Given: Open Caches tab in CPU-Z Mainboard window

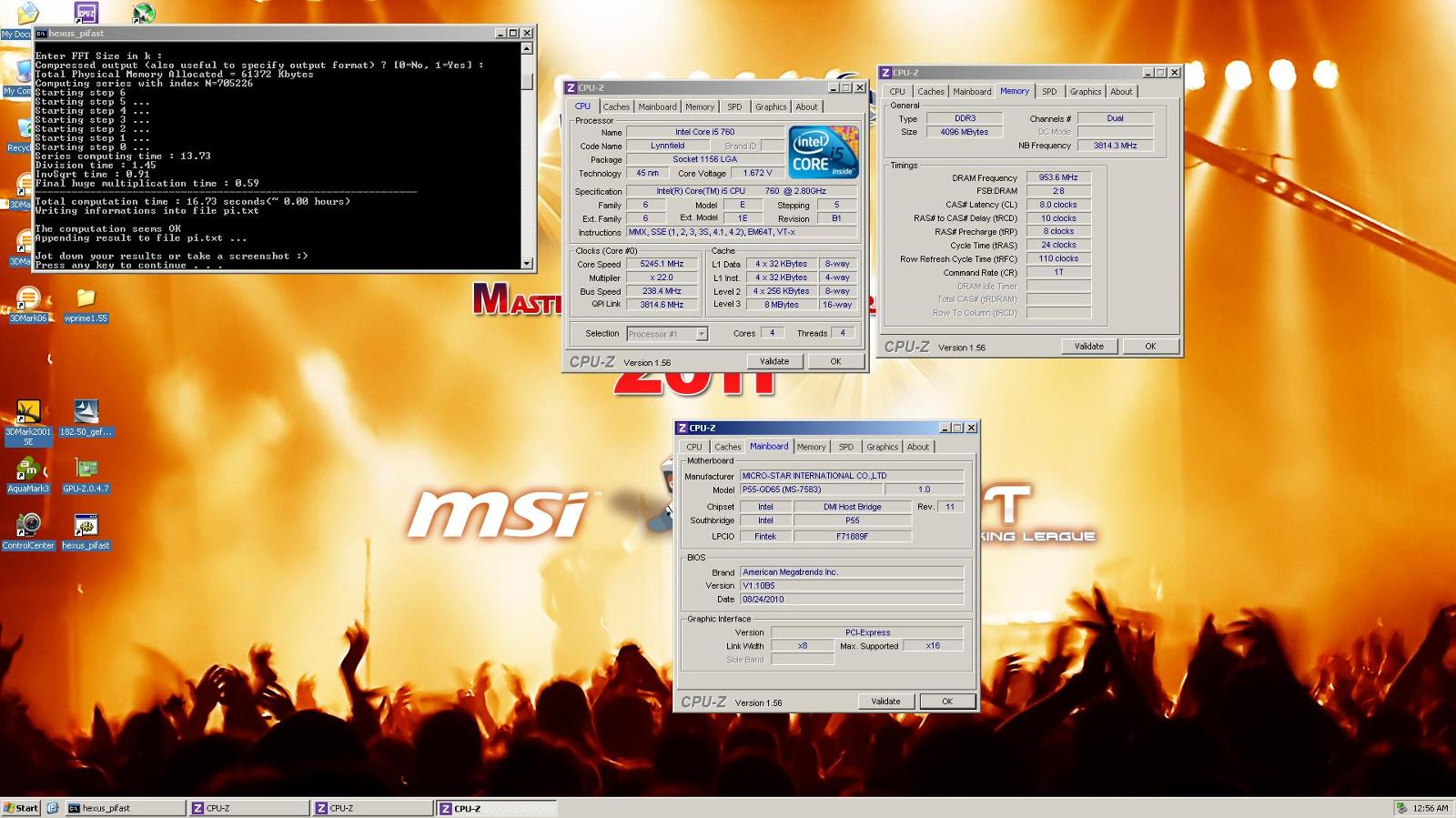Looking at the screenshot, I should [727, 447].
